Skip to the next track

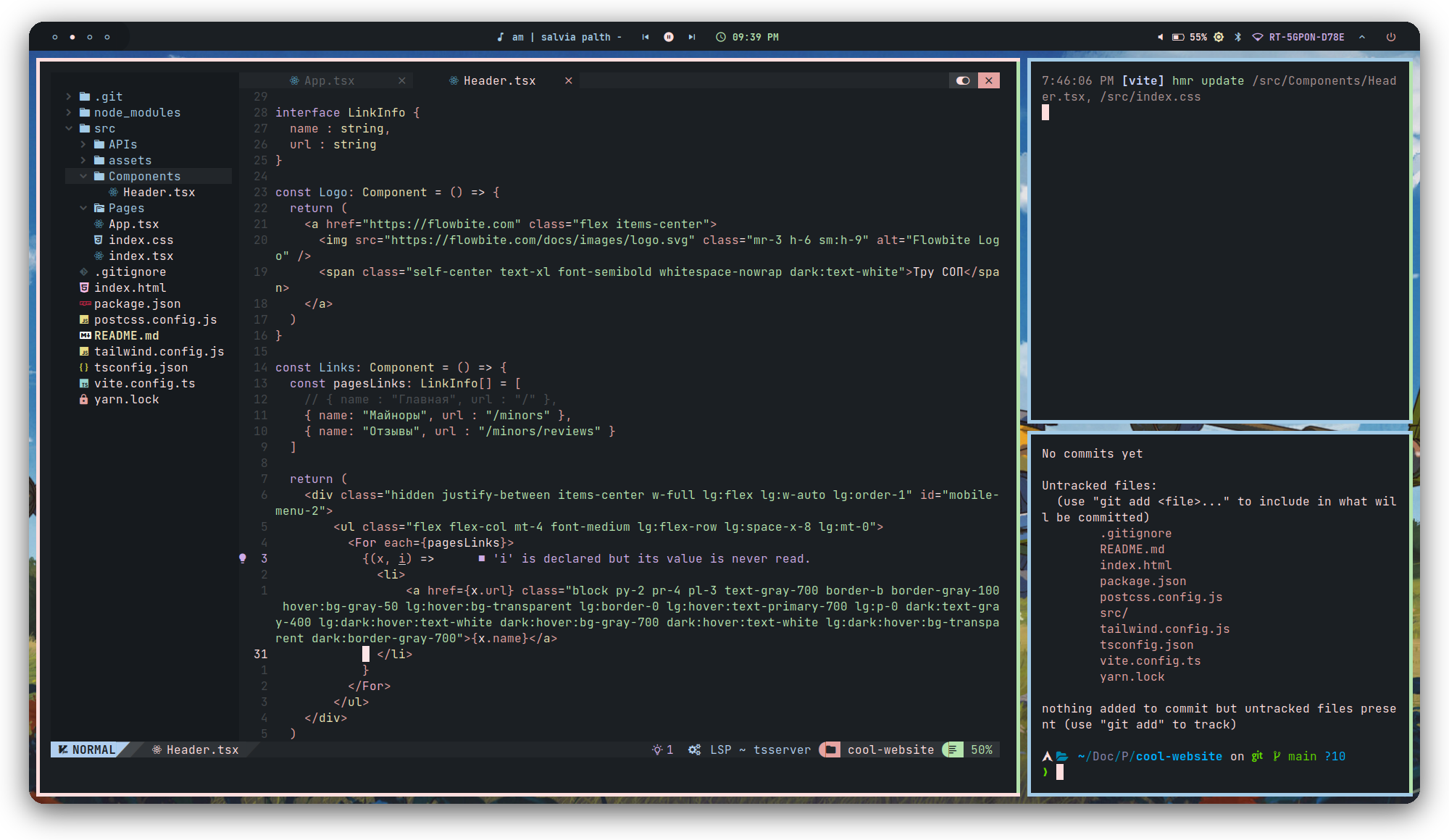[x=692, y=37]
